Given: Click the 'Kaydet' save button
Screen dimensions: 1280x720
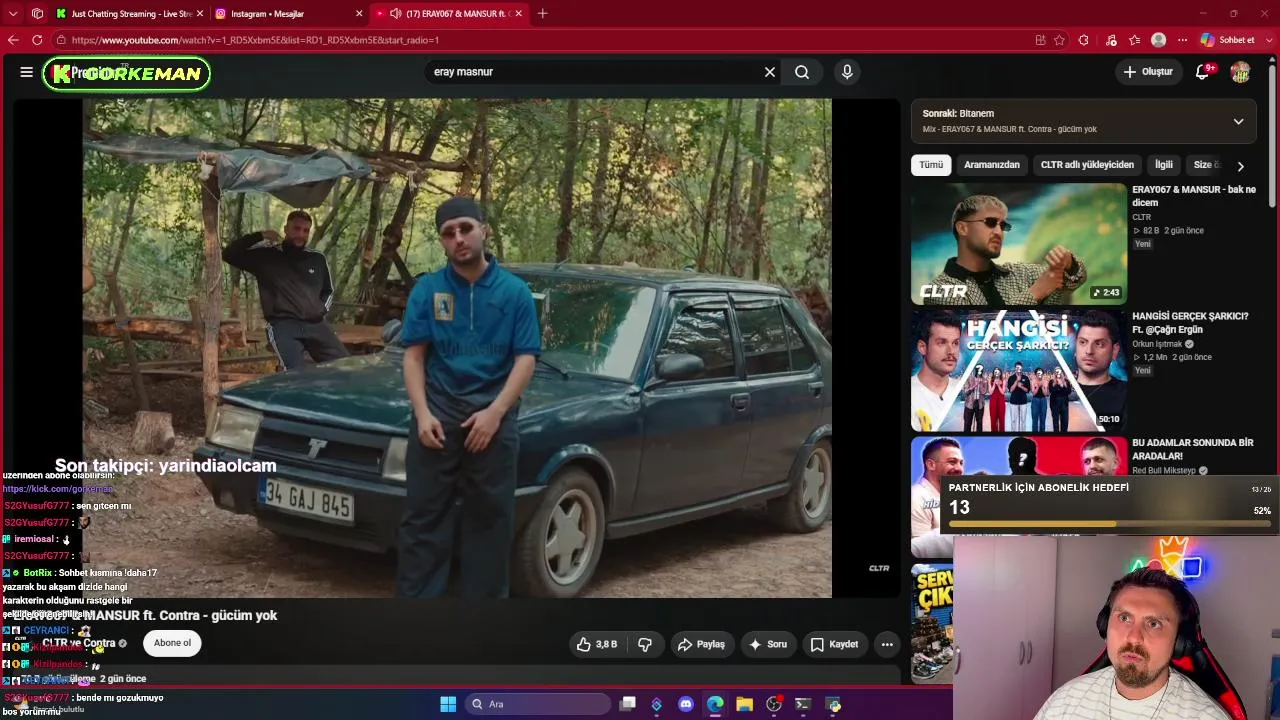Looking at the screenshot, I should click(834, 644).
